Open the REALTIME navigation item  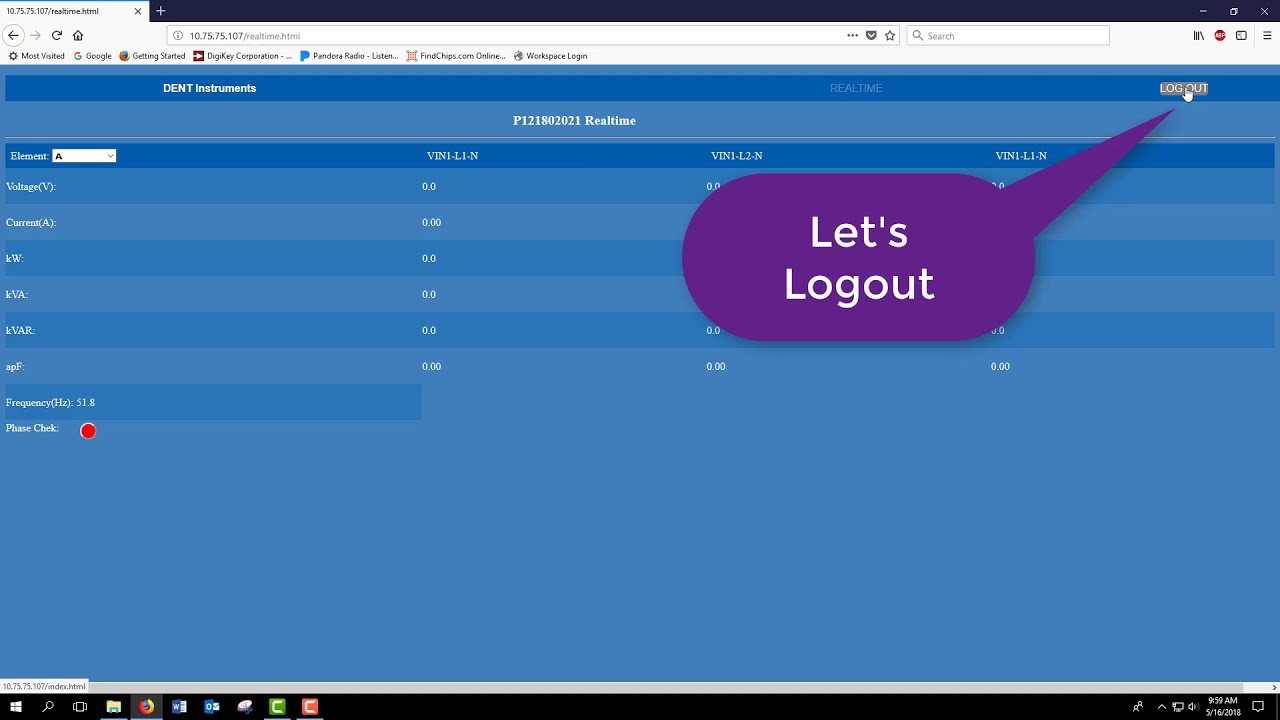pyautogui.click(x=856, y=88)
